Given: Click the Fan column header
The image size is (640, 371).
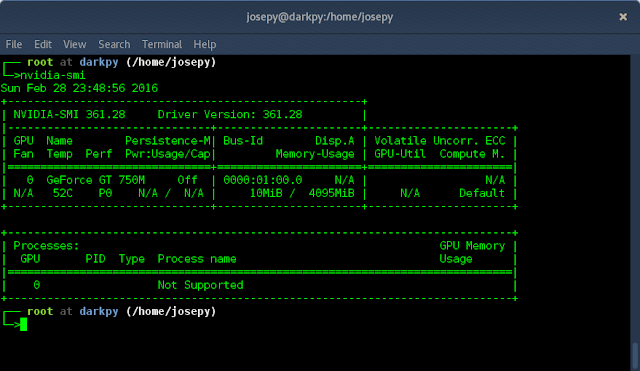Looking at the screenshot, I should (23, 154).
